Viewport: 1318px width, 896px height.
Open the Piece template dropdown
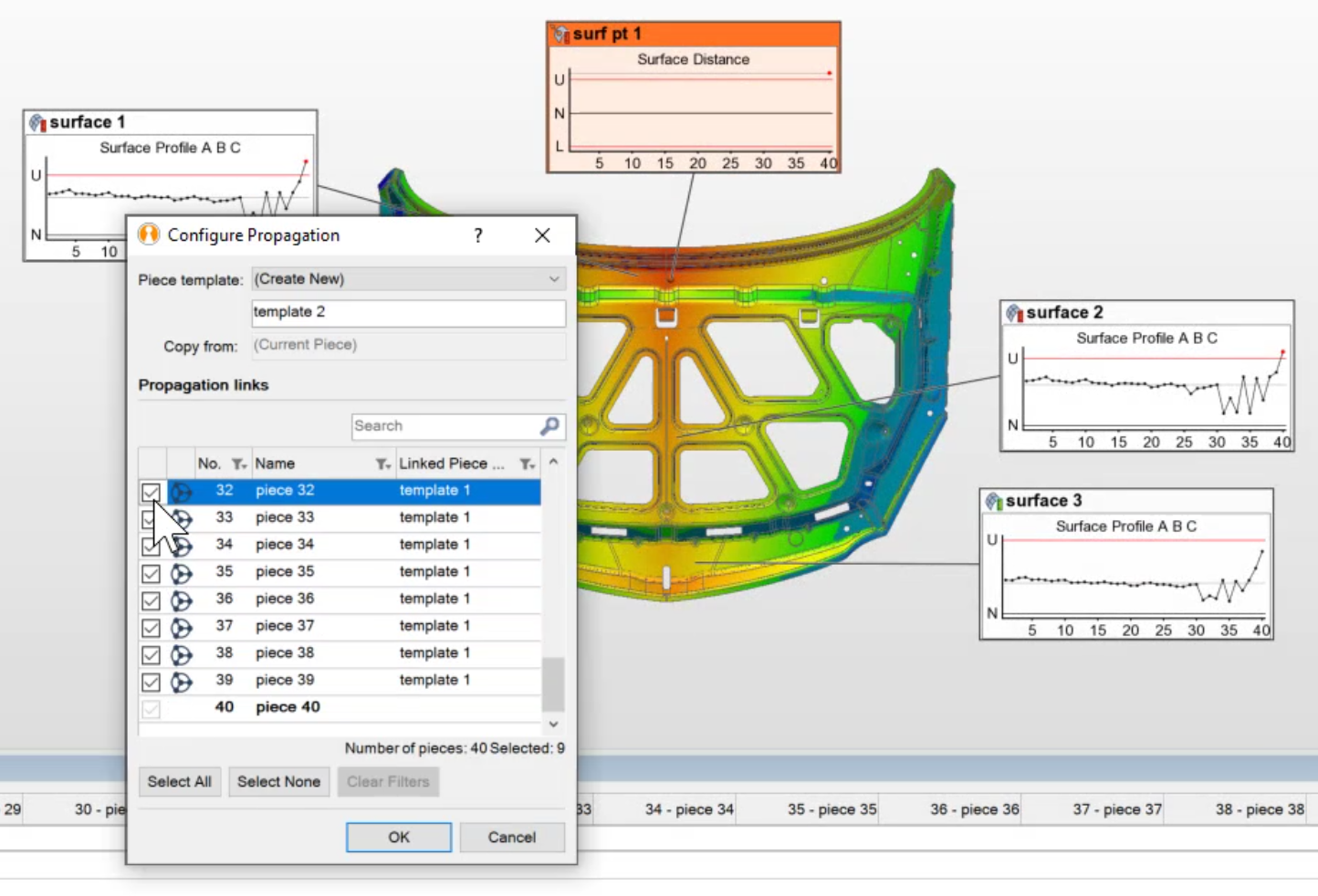point(409,279)
